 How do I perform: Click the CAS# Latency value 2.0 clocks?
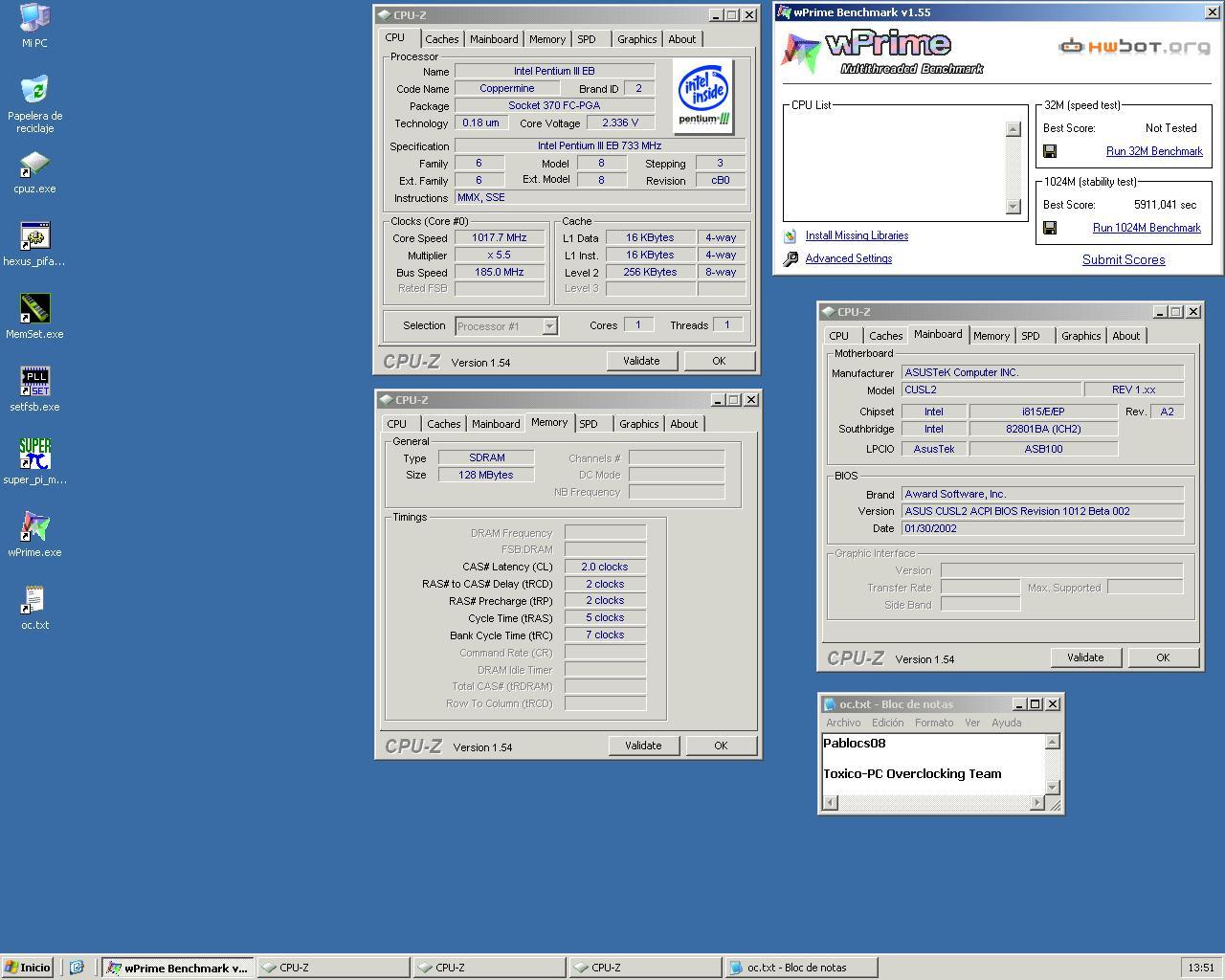605,567
